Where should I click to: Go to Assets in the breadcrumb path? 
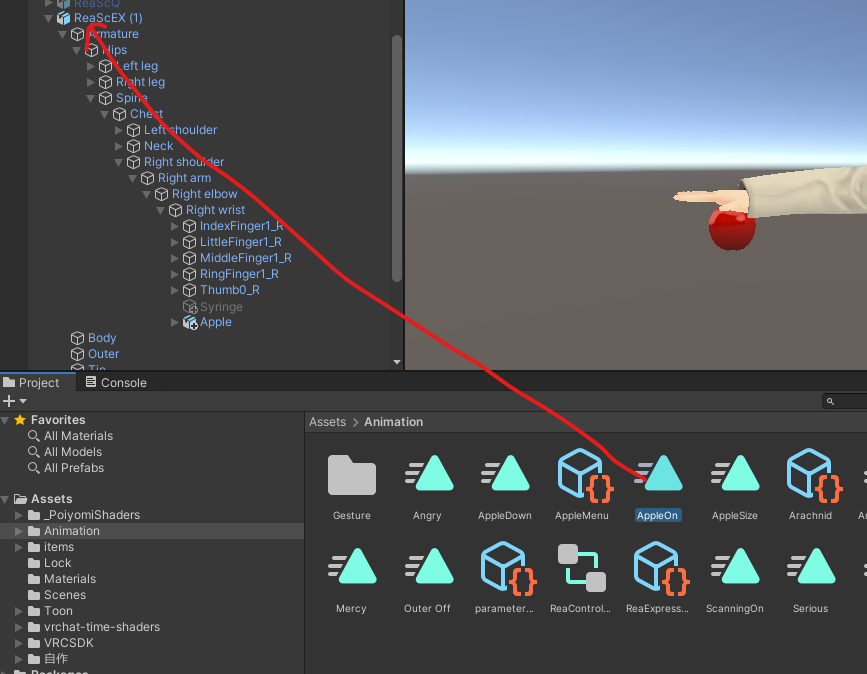pos(327,422)
